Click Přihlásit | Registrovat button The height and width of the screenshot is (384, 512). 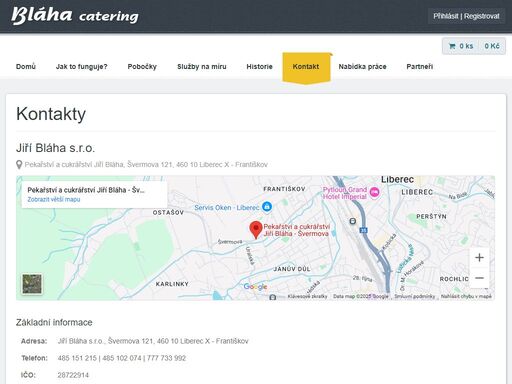coord(466,16)
